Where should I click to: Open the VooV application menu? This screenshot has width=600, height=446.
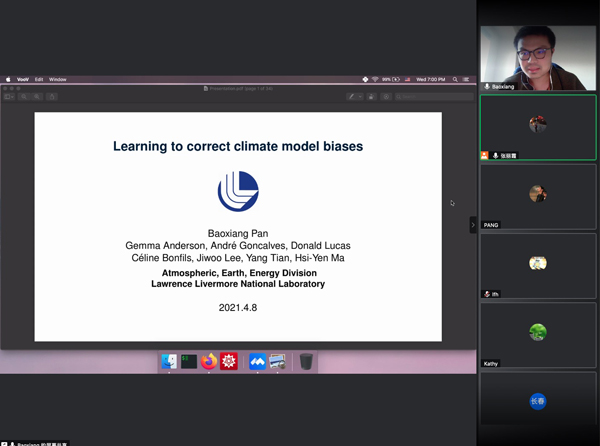pyautogui.click(x=23, y=80)
